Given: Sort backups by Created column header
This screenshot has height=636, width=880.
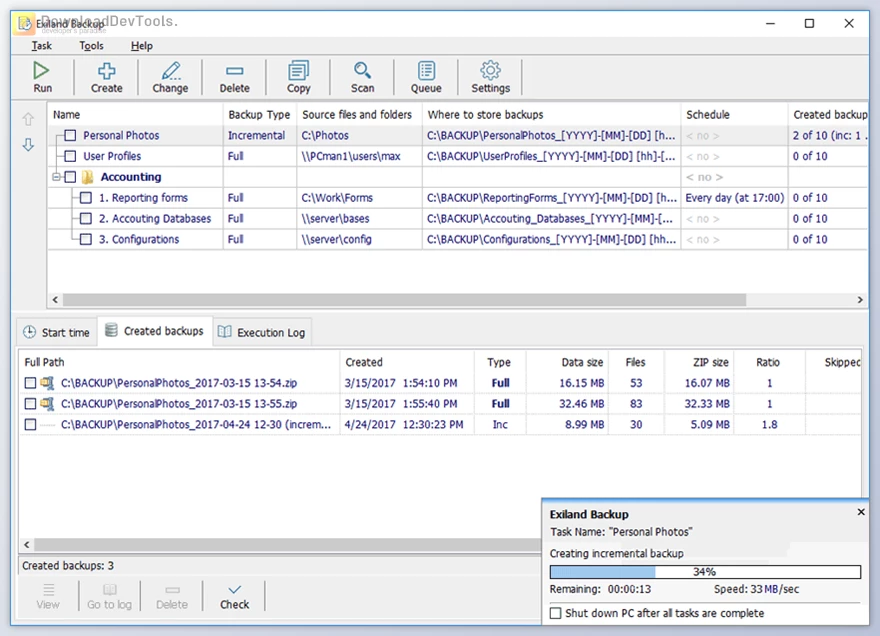Looking at the screenshot, I should click(407, 362).
